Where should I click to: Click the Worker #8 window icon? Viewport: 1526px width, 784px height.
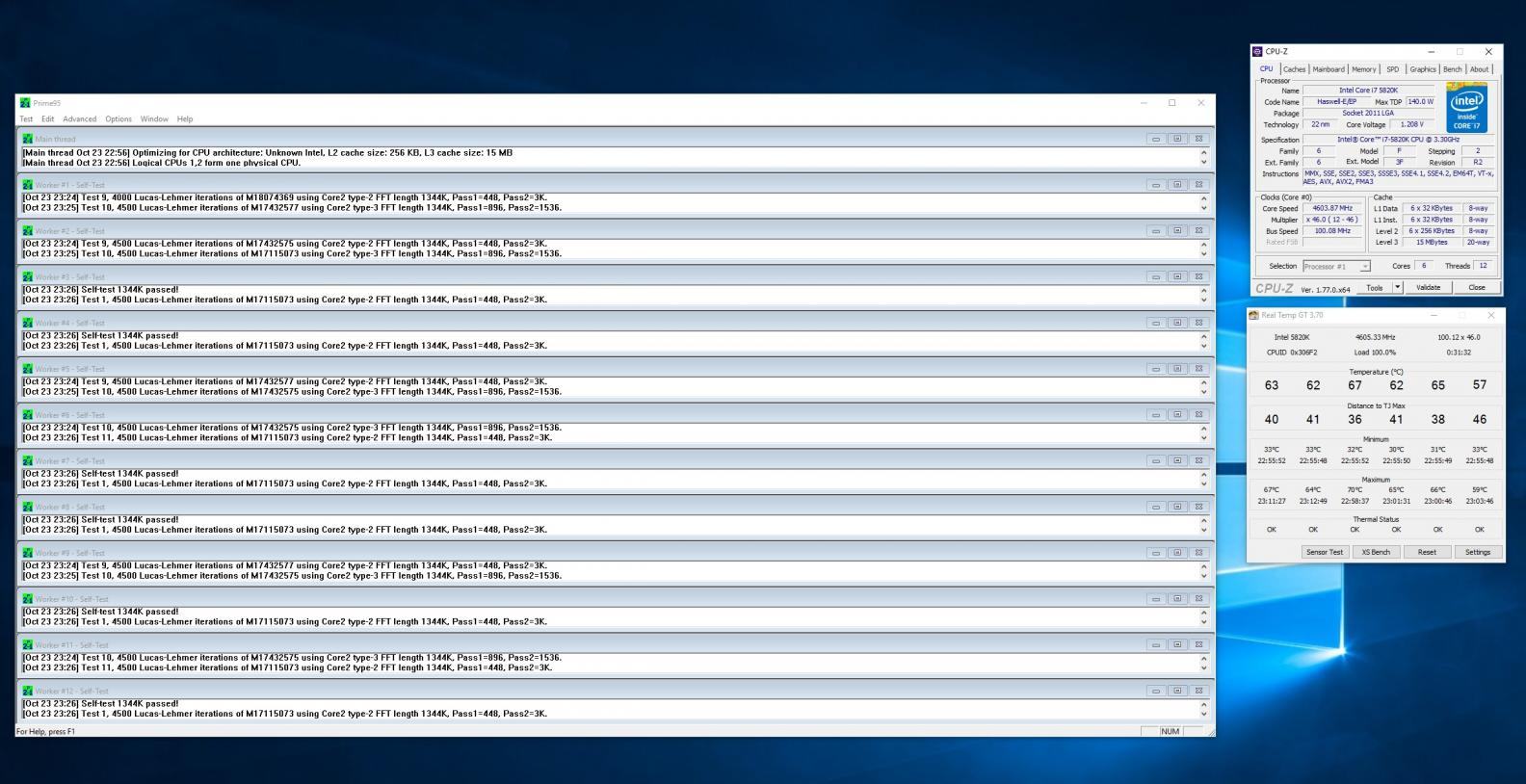click(x=28, y=507)
